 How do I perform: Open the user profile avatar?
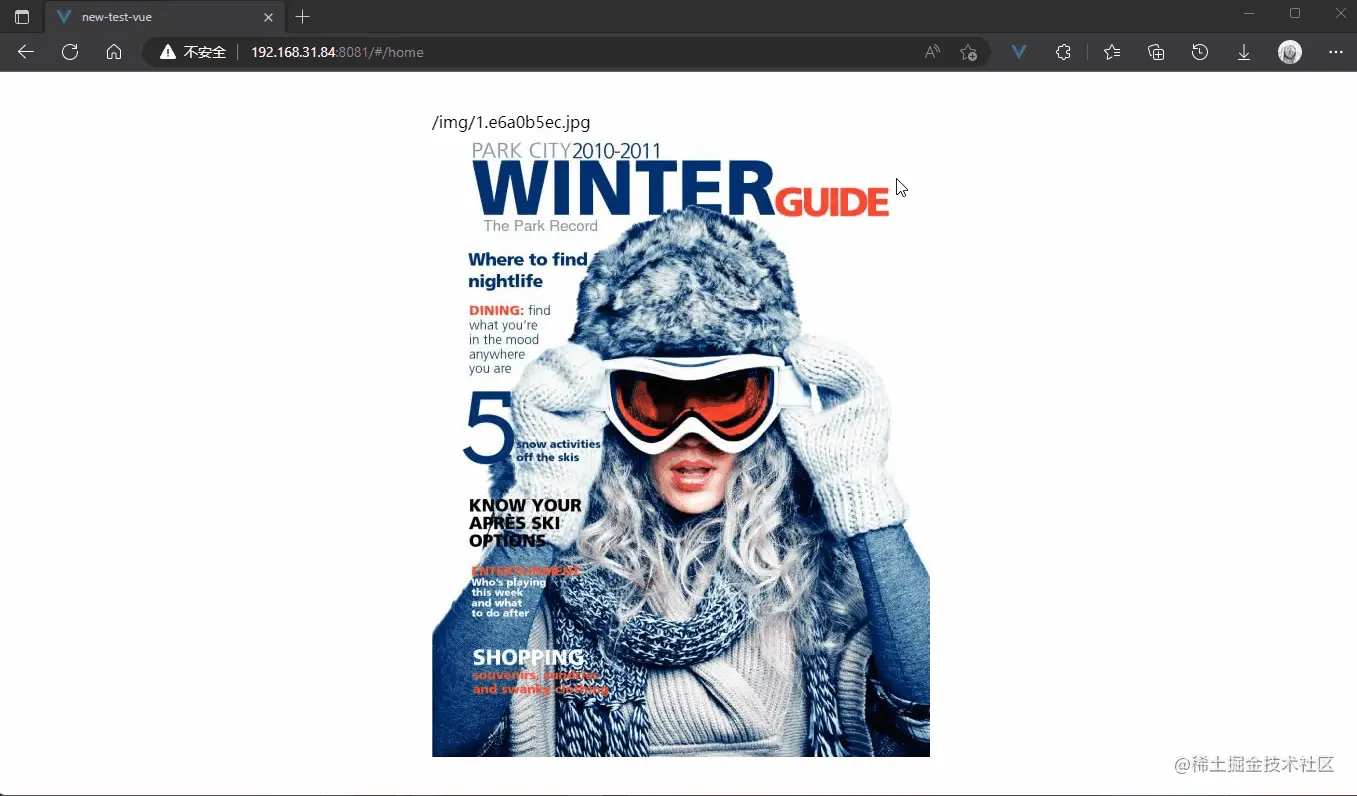pos(1290,52)
